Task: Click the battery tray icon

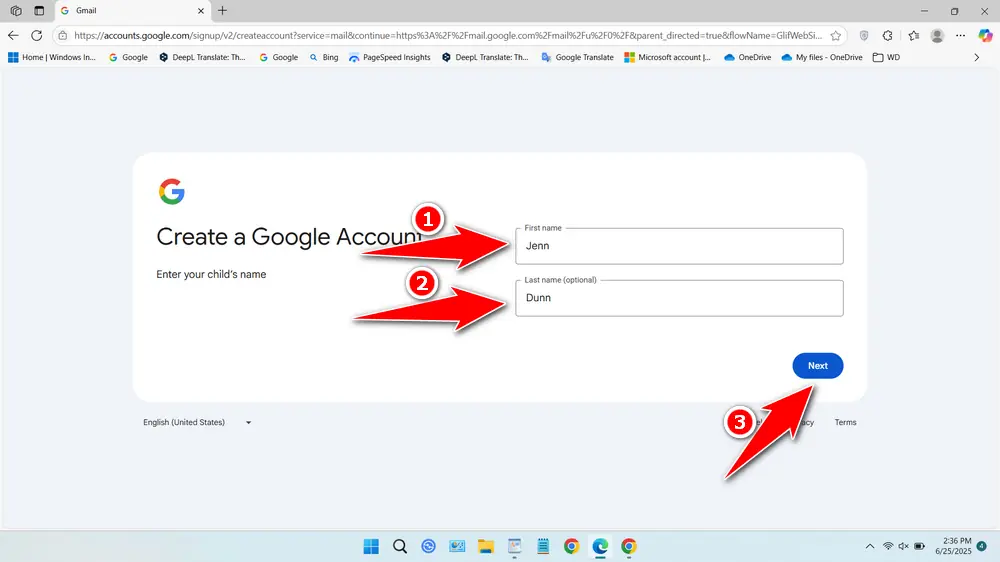Action: click(x=920, y=547)
